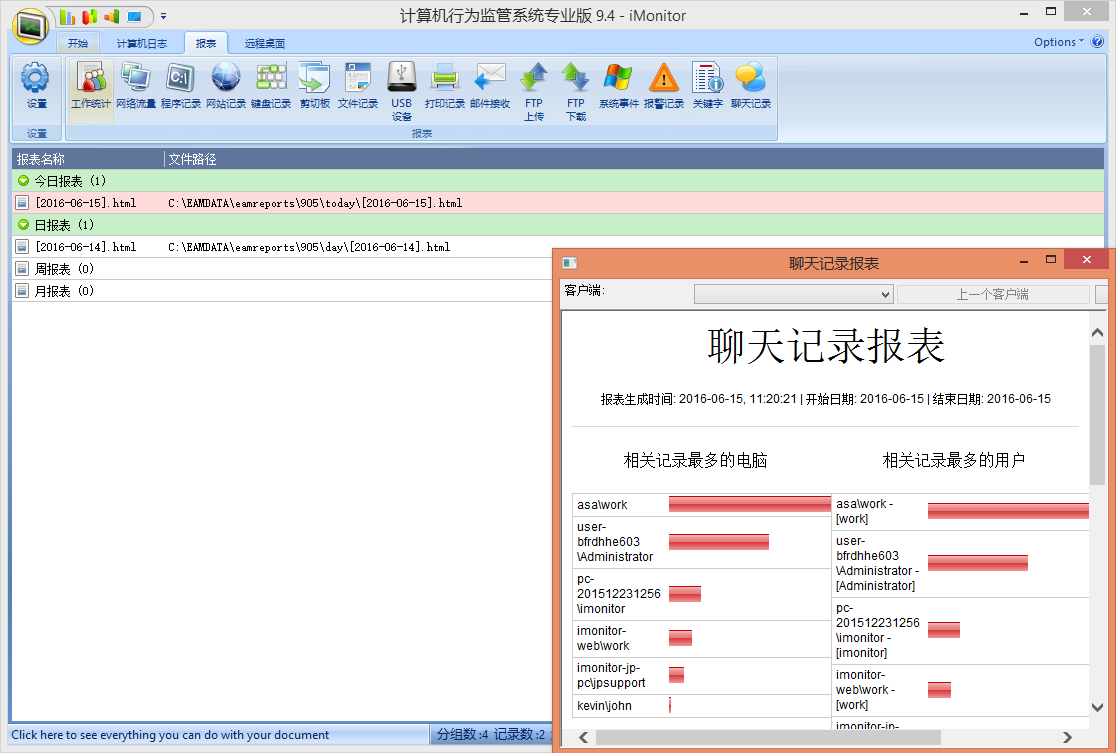Click the 设置 settings gear icon

[36, 85]
